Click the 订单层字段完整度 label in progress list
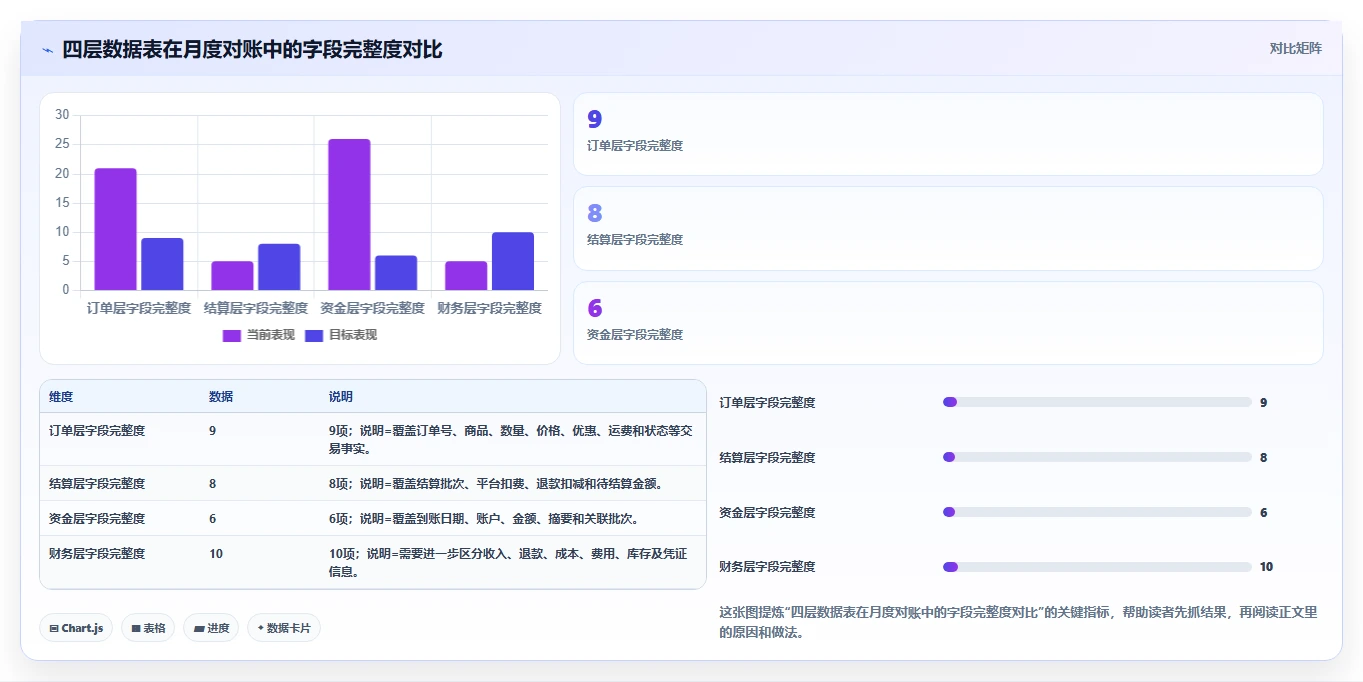1363x682 pixels. coord(768,403)
